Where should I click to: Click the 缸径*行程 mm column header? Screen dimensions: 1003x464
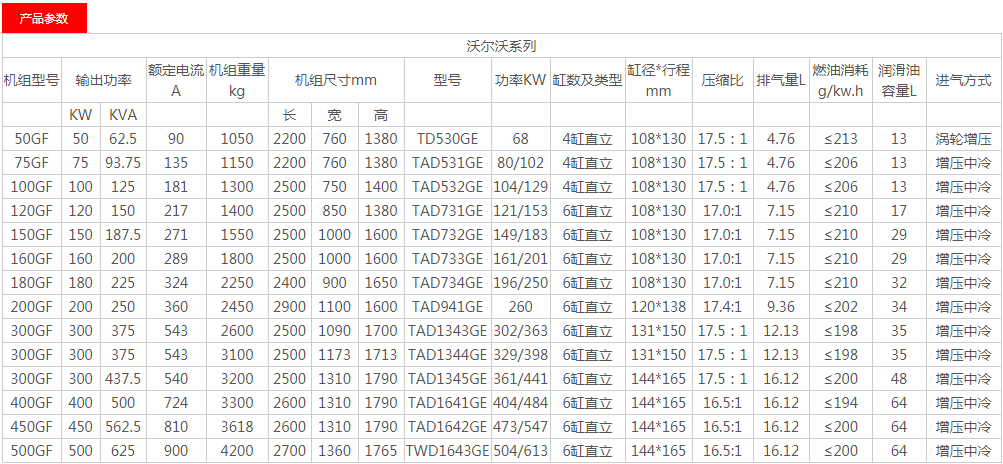(x=658, y=81)
